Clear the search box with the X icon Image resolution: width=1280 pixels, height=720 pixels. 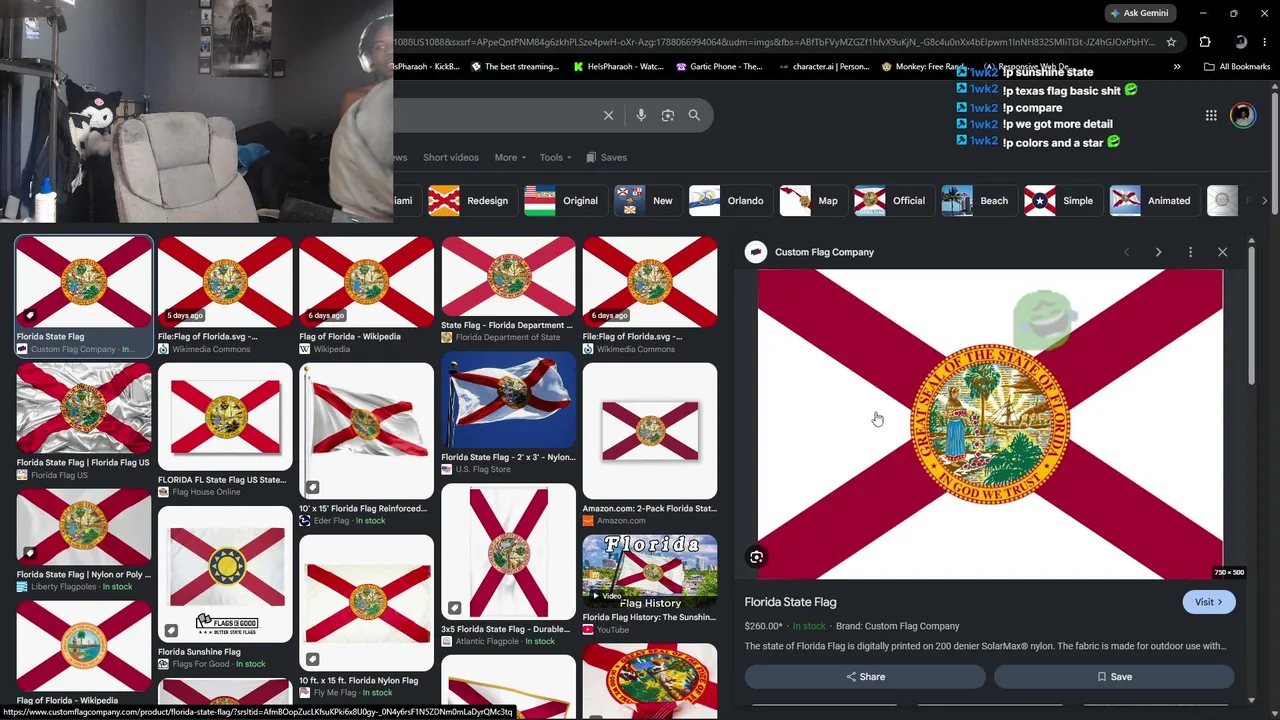click(608, 115)
